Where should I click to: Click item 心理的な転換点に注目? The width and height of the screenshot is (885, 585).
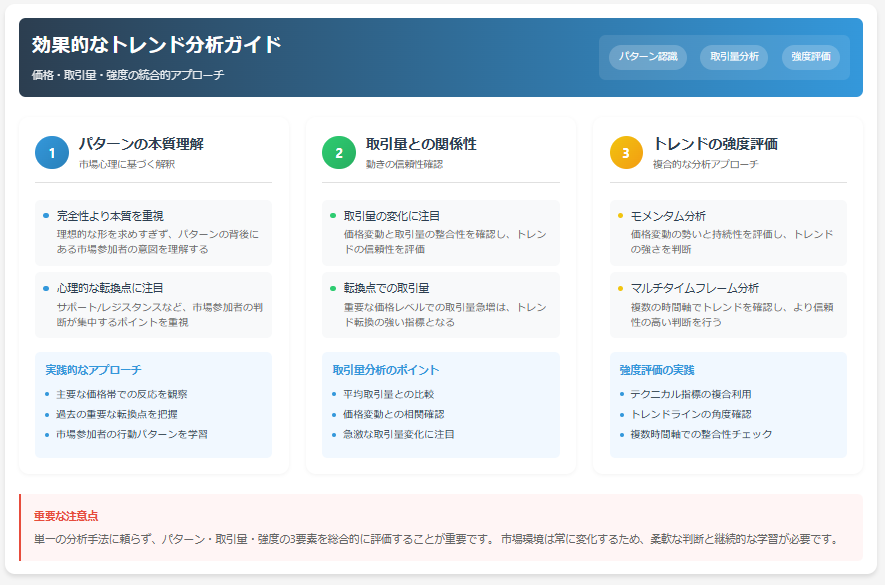[110, 288]
